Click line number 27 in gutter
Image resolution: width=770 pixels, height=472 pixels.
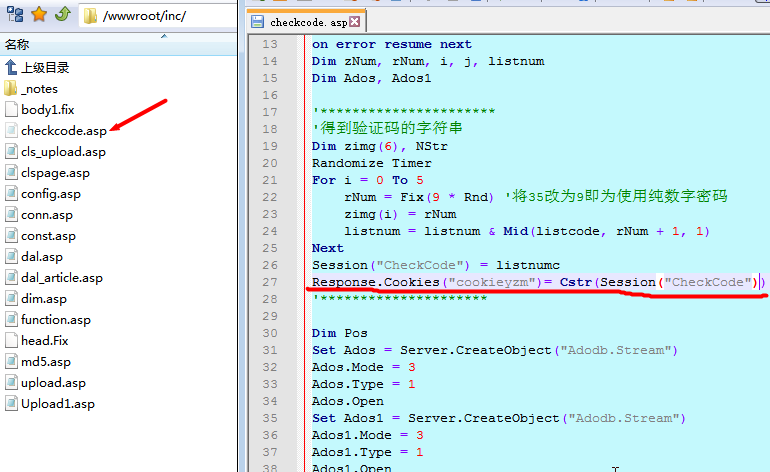(x=270, y=282)
